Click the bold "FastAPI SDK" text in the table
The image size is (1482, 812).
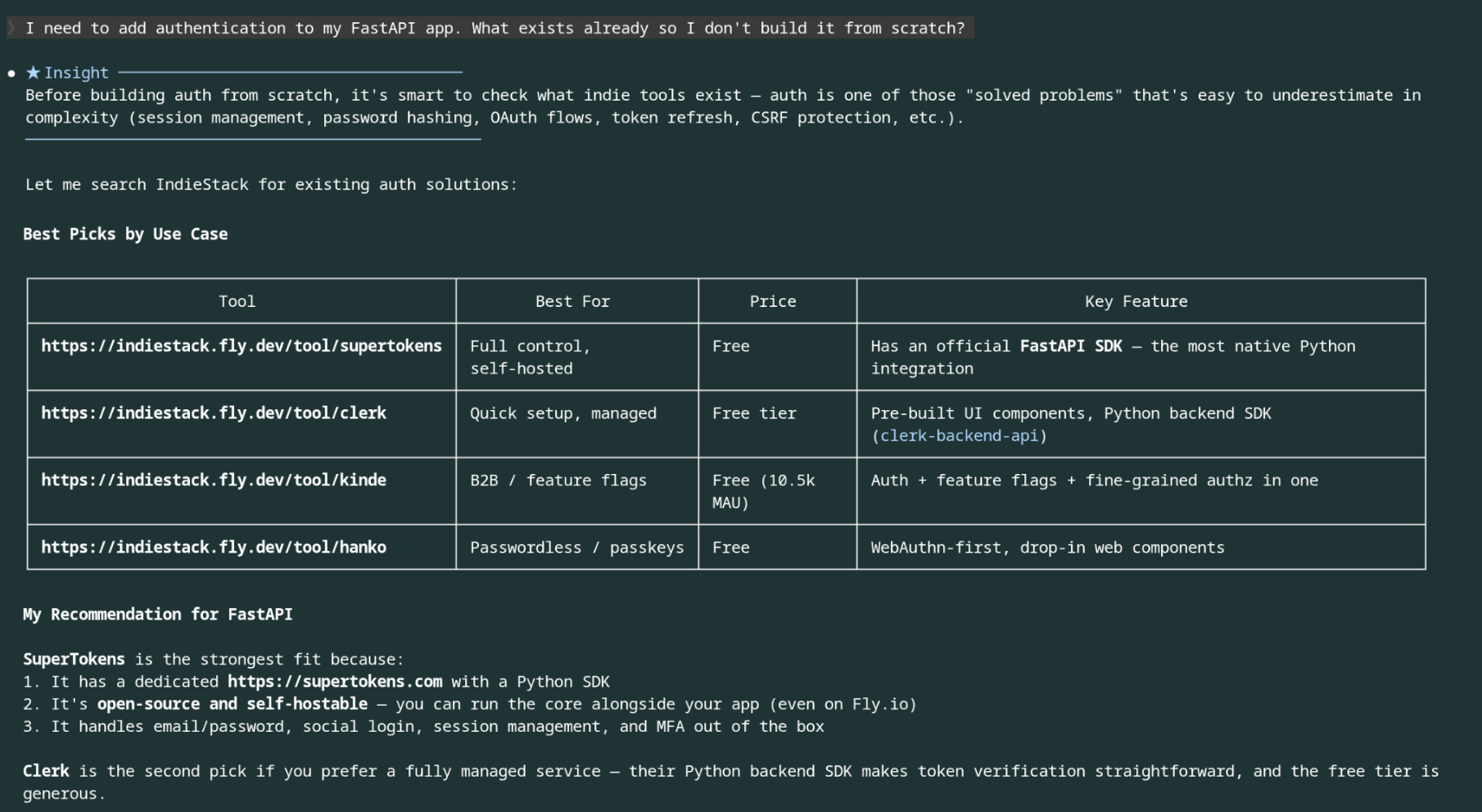1070,346
